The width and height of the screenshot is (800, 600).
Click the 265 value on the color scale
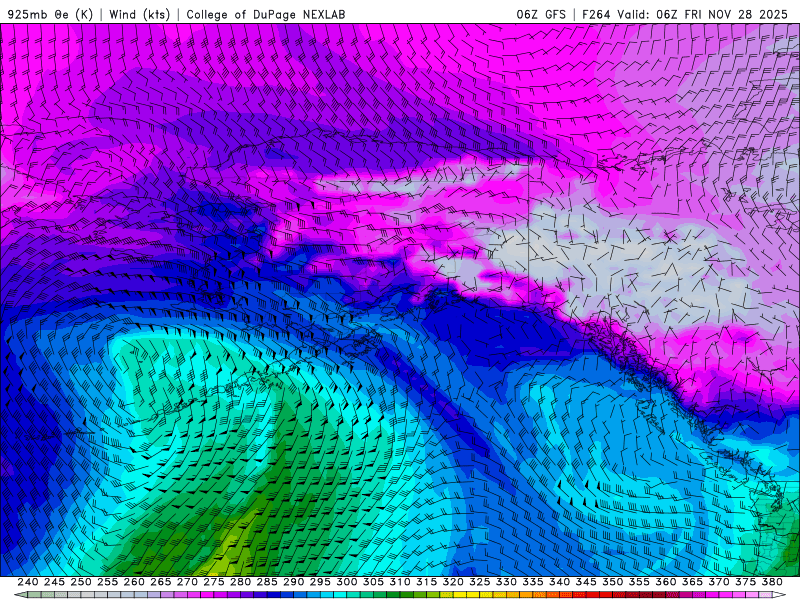point(161,582)
